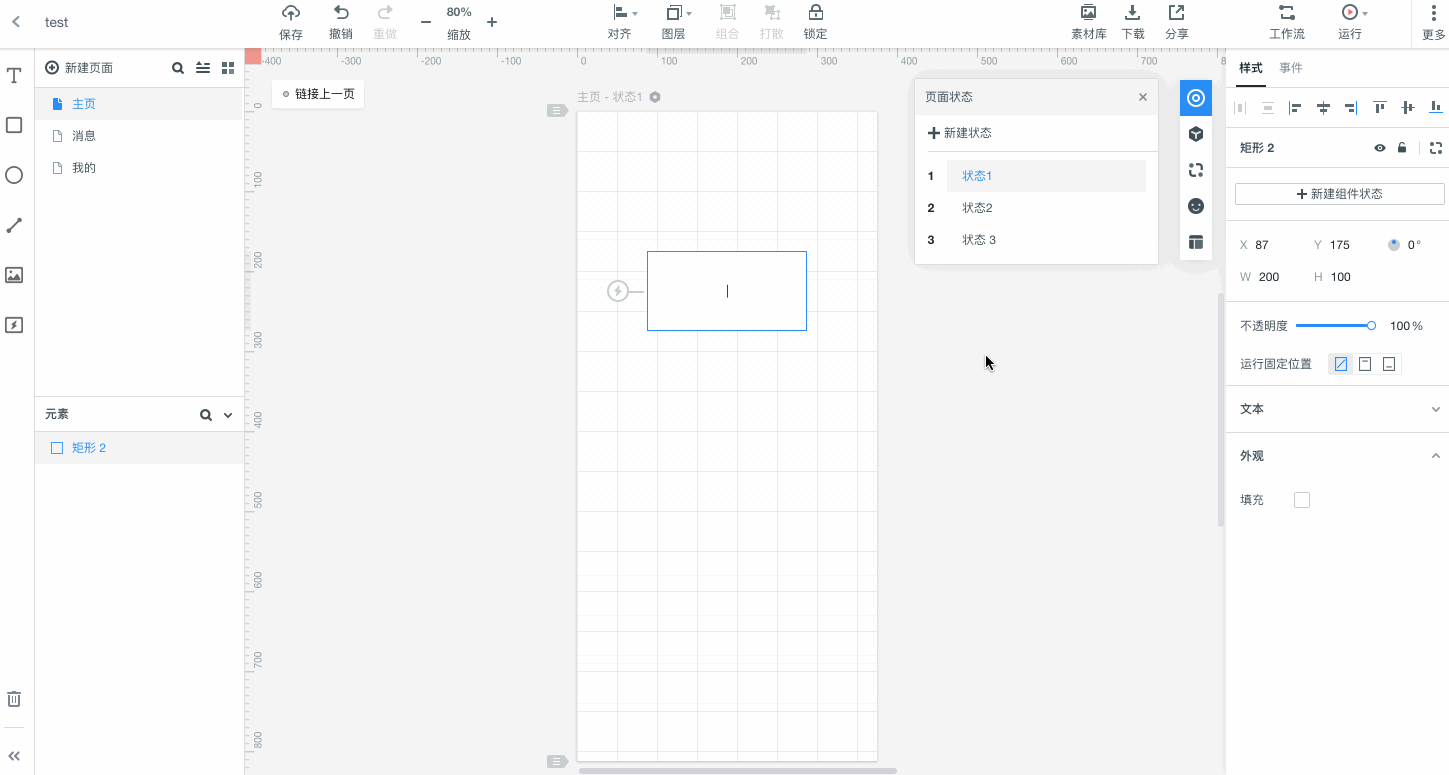Select 状态 3 in page states
This screenshot has width=1449, height=775.
[1046, 240]
